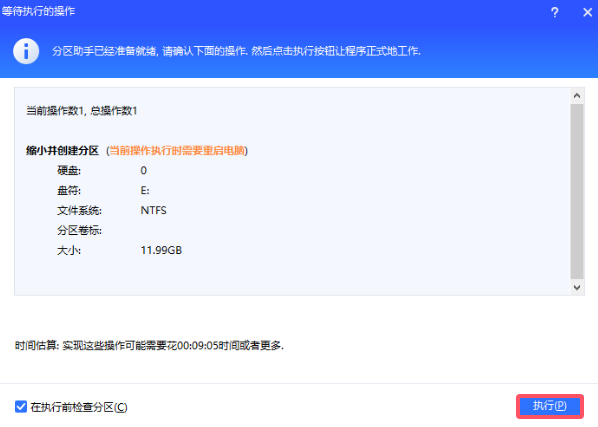Open help with the question mark icon
The width and height of the screenshot is (598, 427).
[x=555, y=13]
